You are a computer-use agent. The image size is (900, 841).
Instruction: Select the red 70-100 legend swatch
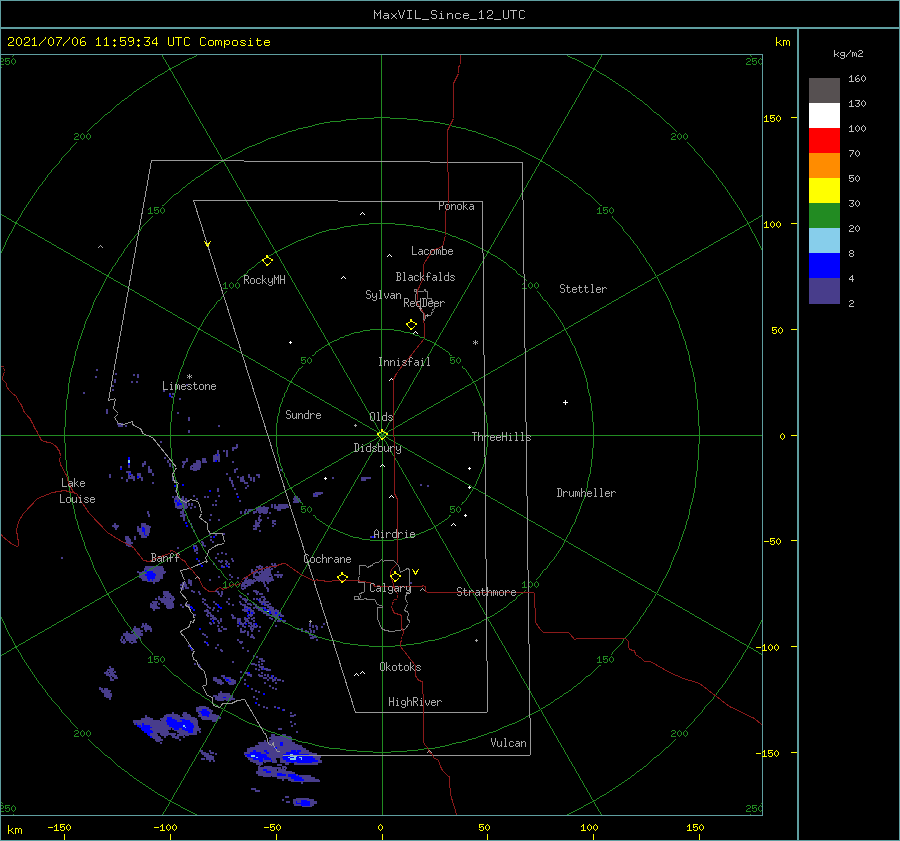824,141
